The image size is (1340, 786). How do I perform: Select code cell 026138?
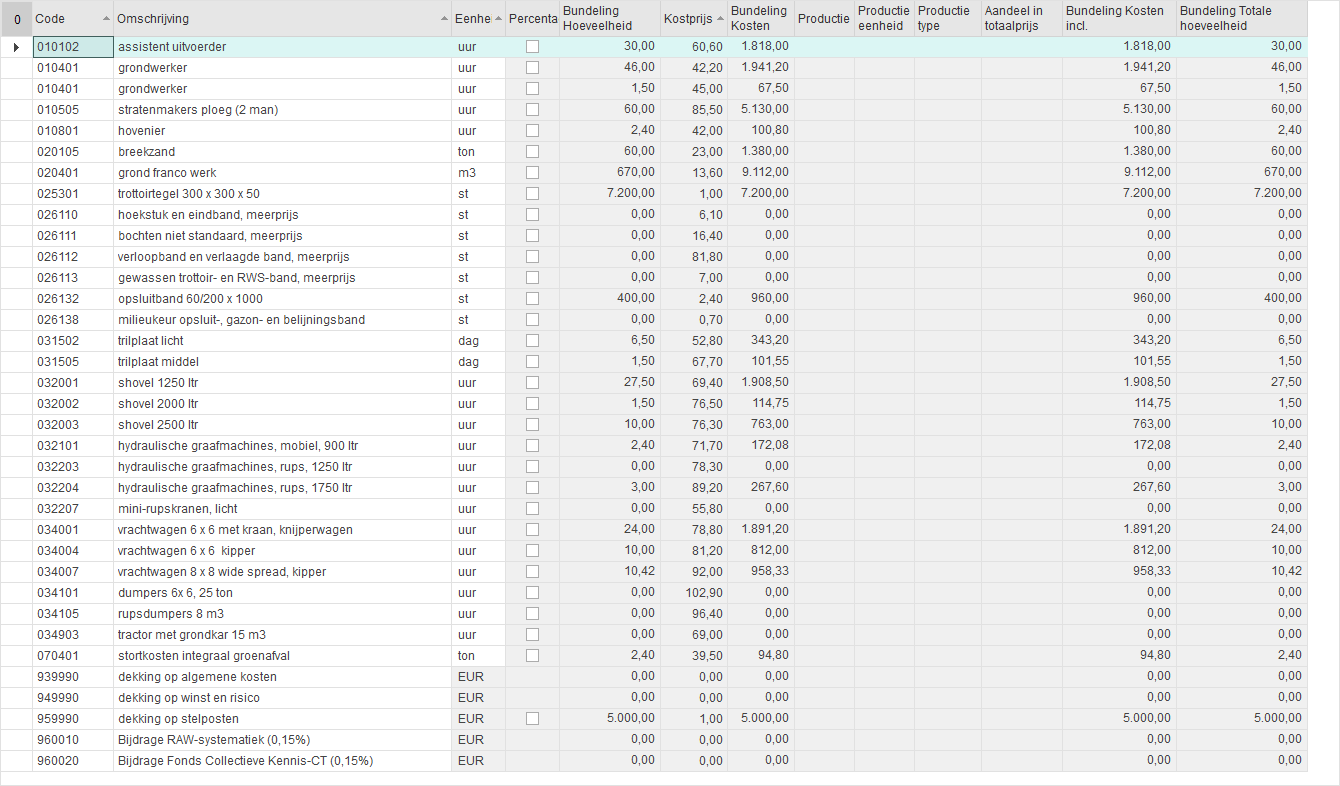[73, 320]
